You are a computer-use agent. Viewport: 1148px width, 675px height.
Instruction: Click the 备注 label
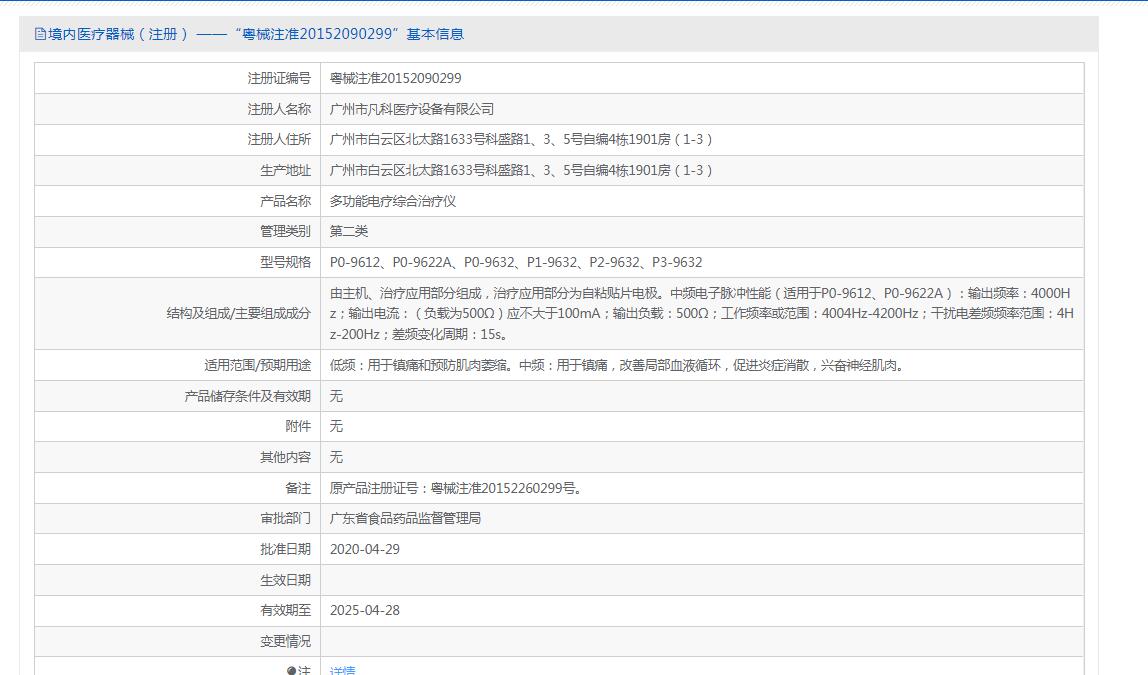(x=298, y=488)
